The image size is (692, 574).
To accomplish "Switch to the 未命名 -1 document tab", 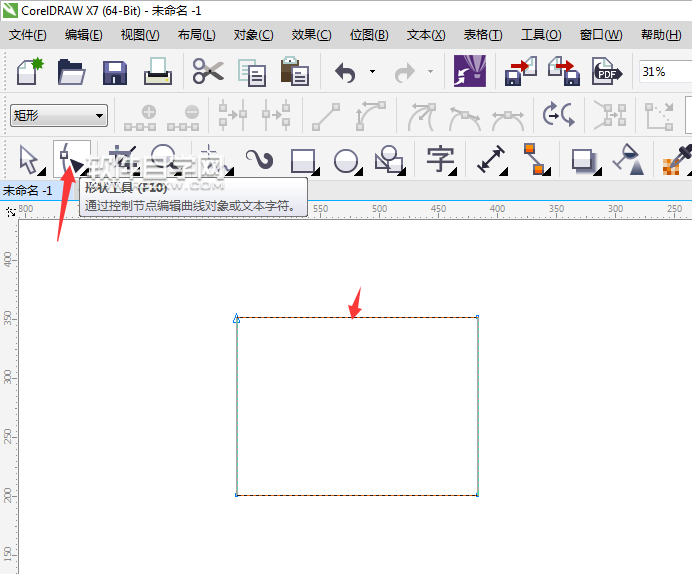I will pos(27,191).
